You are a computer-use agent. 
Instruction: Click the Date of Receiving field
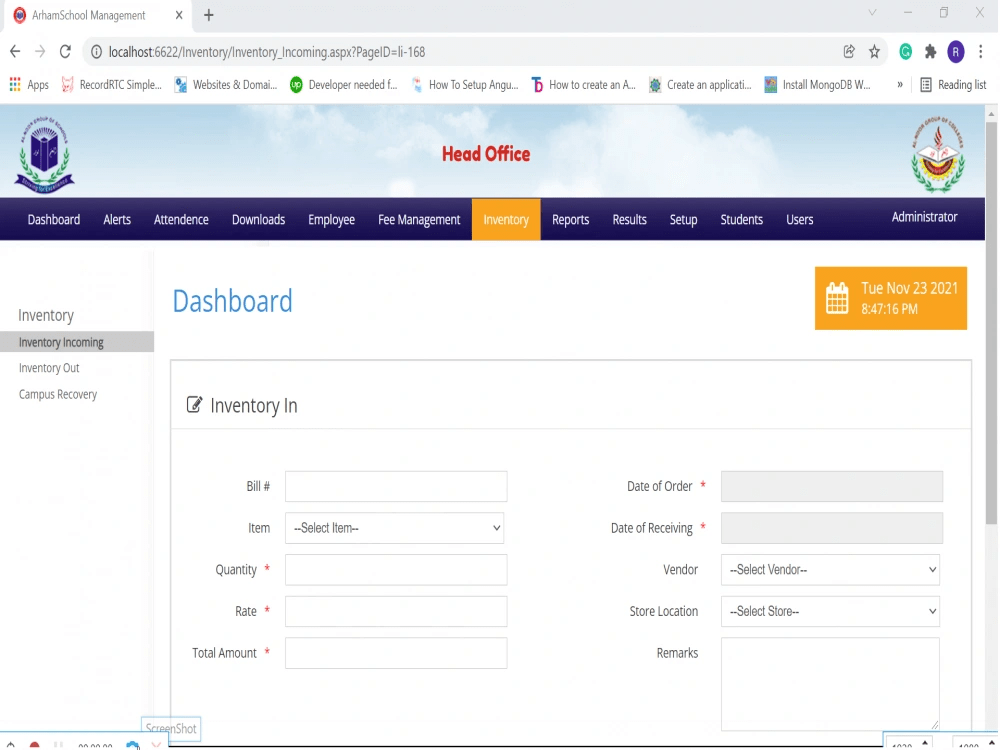click(832, 528)
